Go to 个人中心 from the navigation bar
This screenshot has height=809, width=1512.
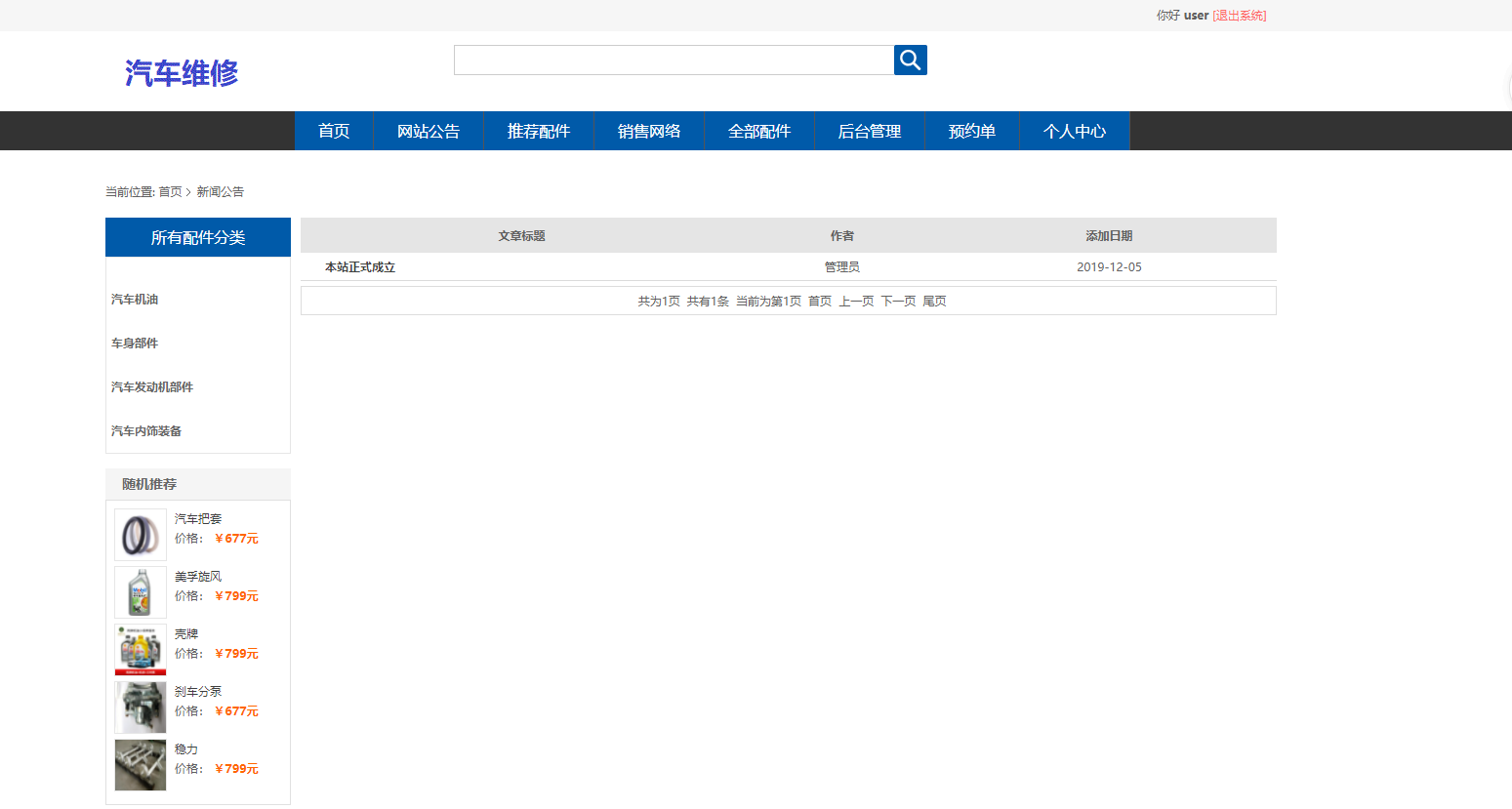pyautogui.click(x=1074, y=130)
